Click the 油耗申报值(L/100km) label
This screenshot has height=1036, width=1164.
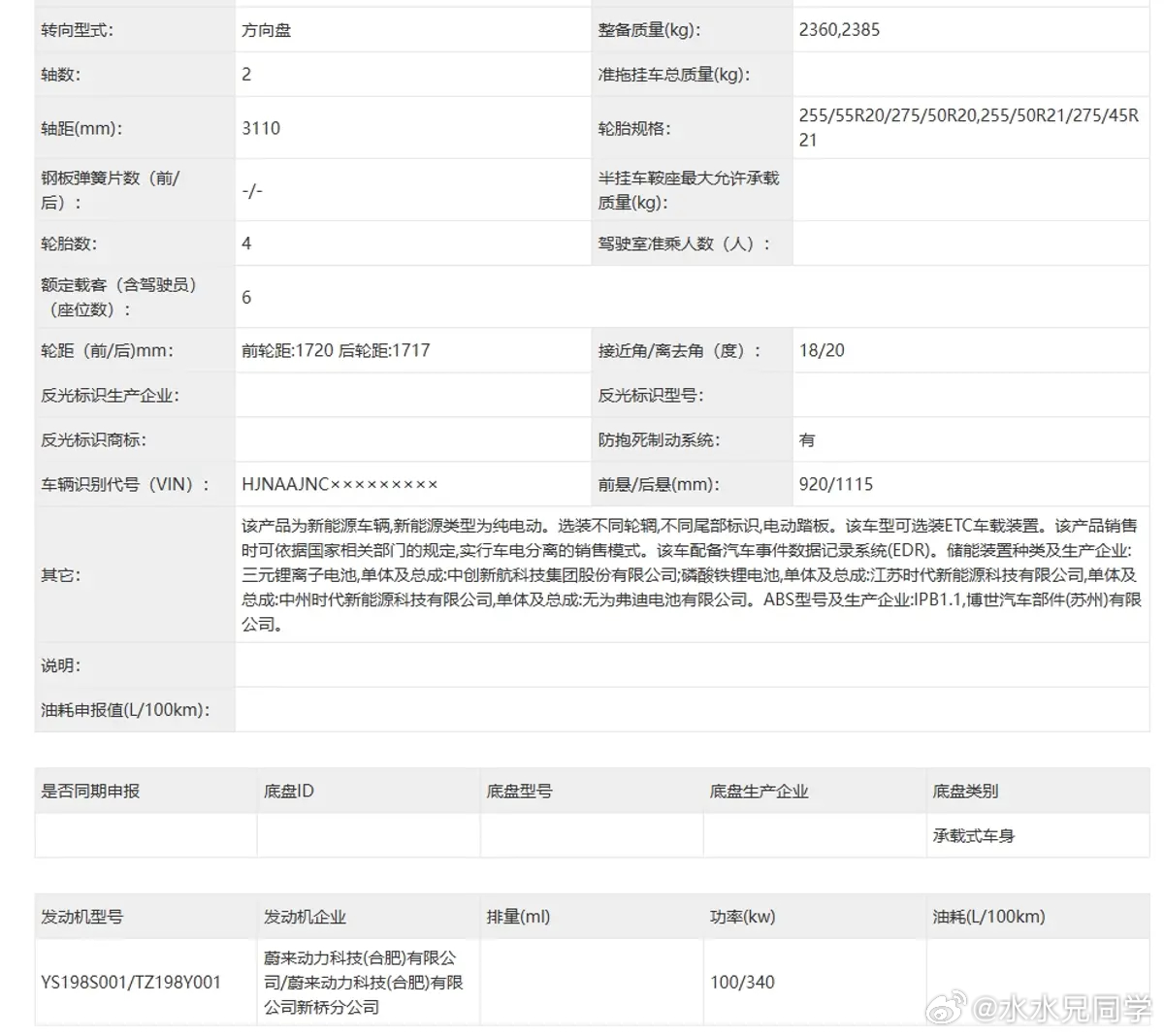125,710
